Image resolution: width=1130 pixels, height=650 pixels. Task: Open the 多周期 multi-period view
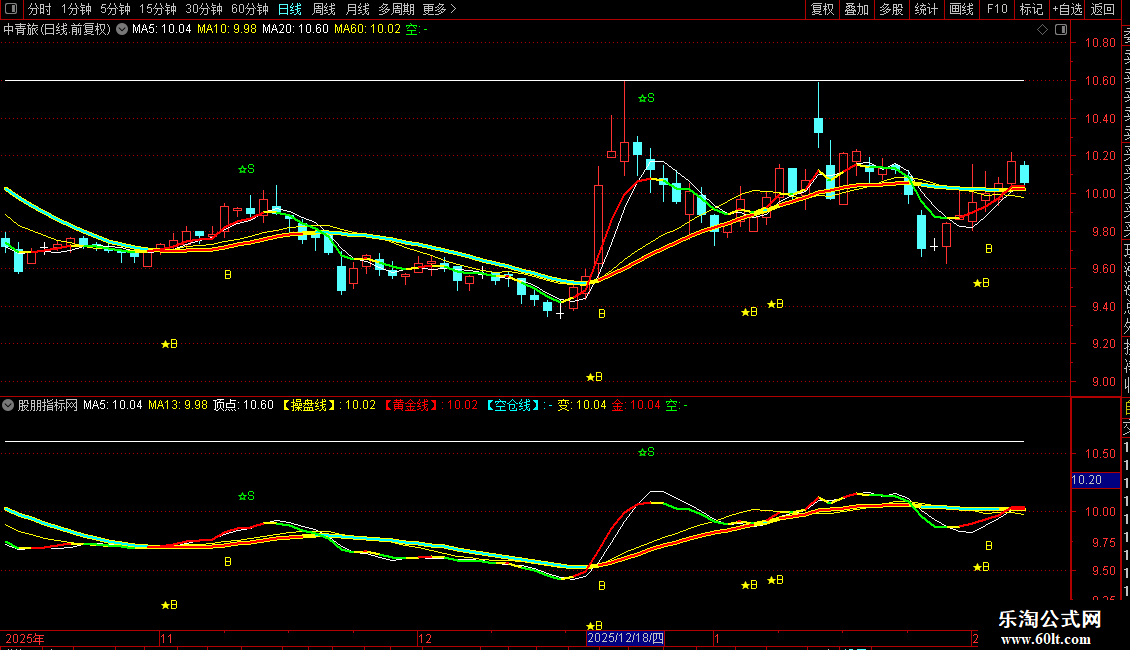click(x=396, y=9)
